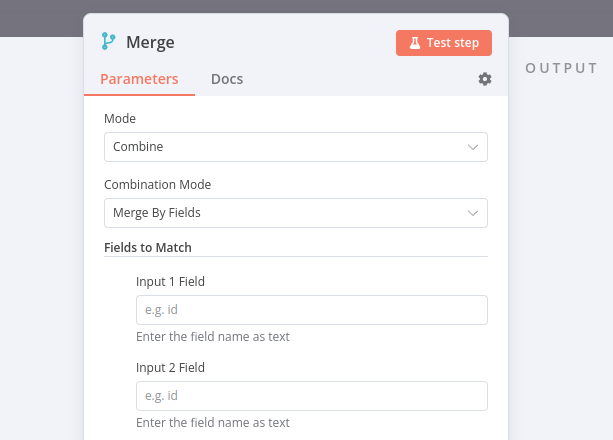Run the Test step button
Image resolution: width=613 pixels, height=440 pixels.
coord(444,43)
